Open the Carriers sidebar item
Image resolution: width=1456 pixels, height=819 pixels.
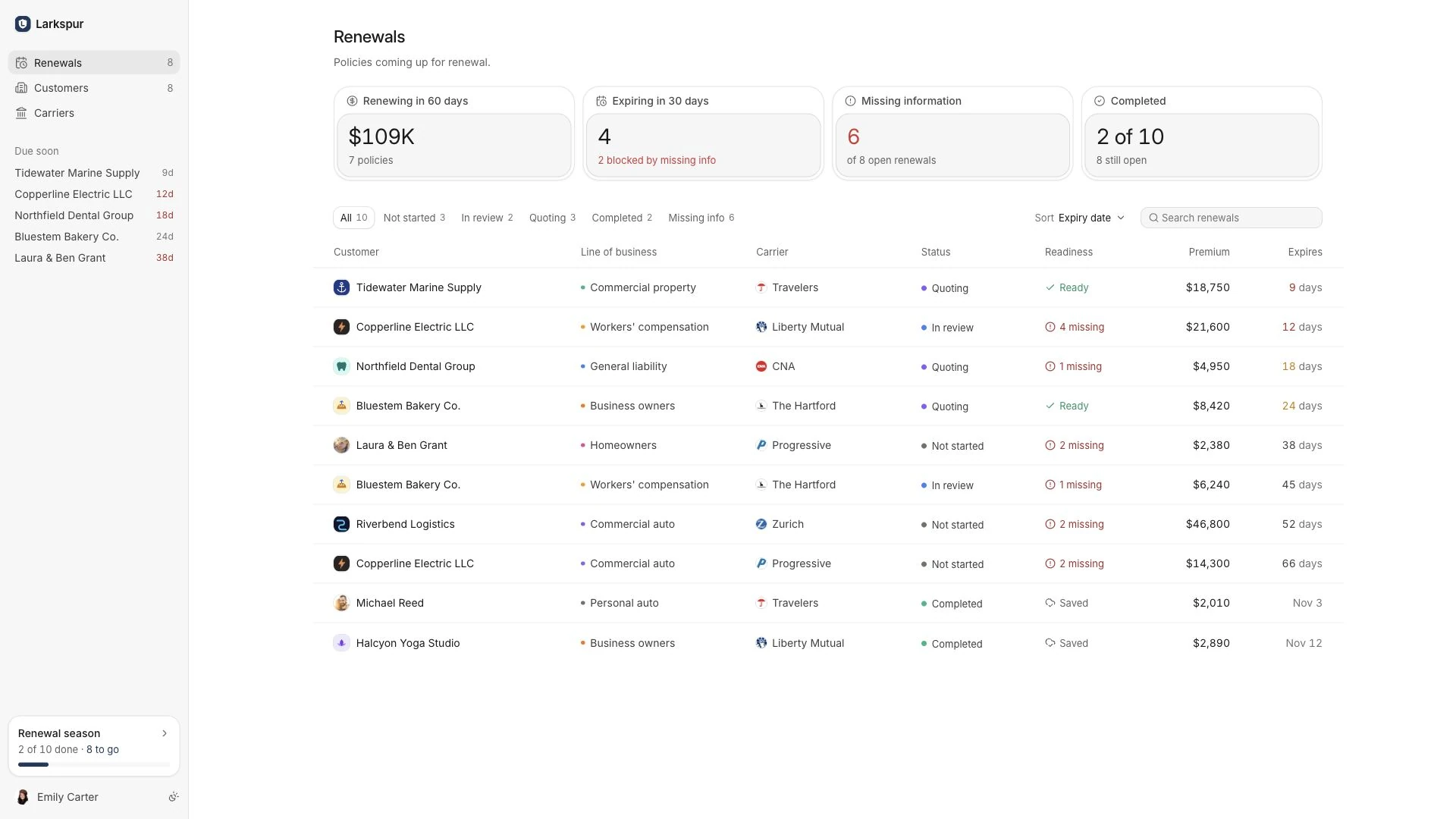click(94, 113)
